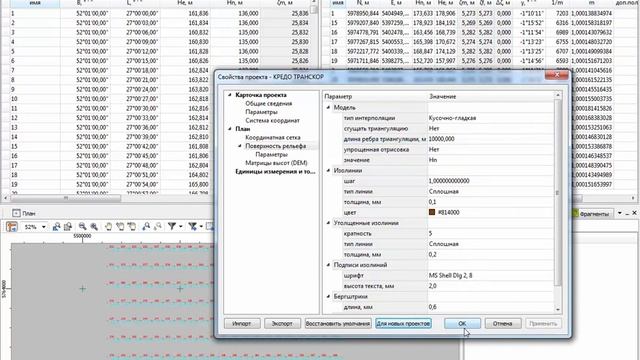Viewport: 640px width, 360px height.
Task: Switch to the Фрагменты tab
Action: (x=593, y=213)
